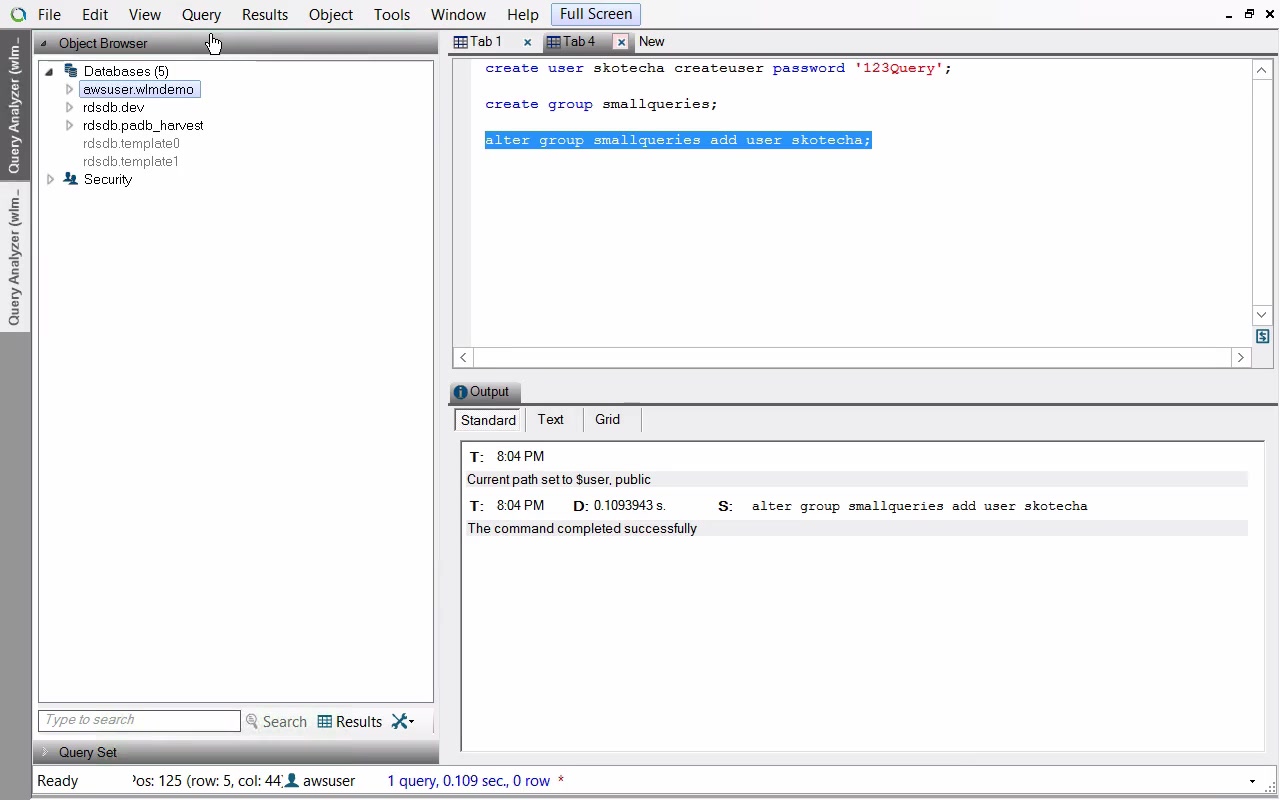Screen dimensions: 1280x800
Task: Collapse the Databases tree node
Action: (x=49, y=71)
